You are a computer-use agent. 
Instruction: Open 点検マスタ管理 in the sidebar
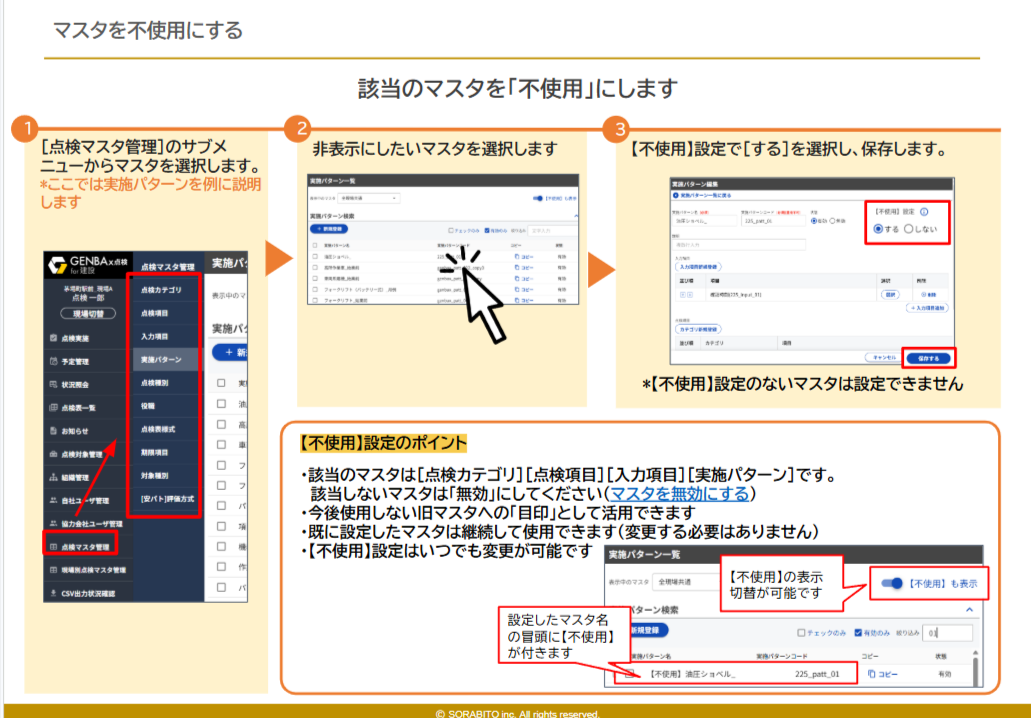[x=83, y=546]
